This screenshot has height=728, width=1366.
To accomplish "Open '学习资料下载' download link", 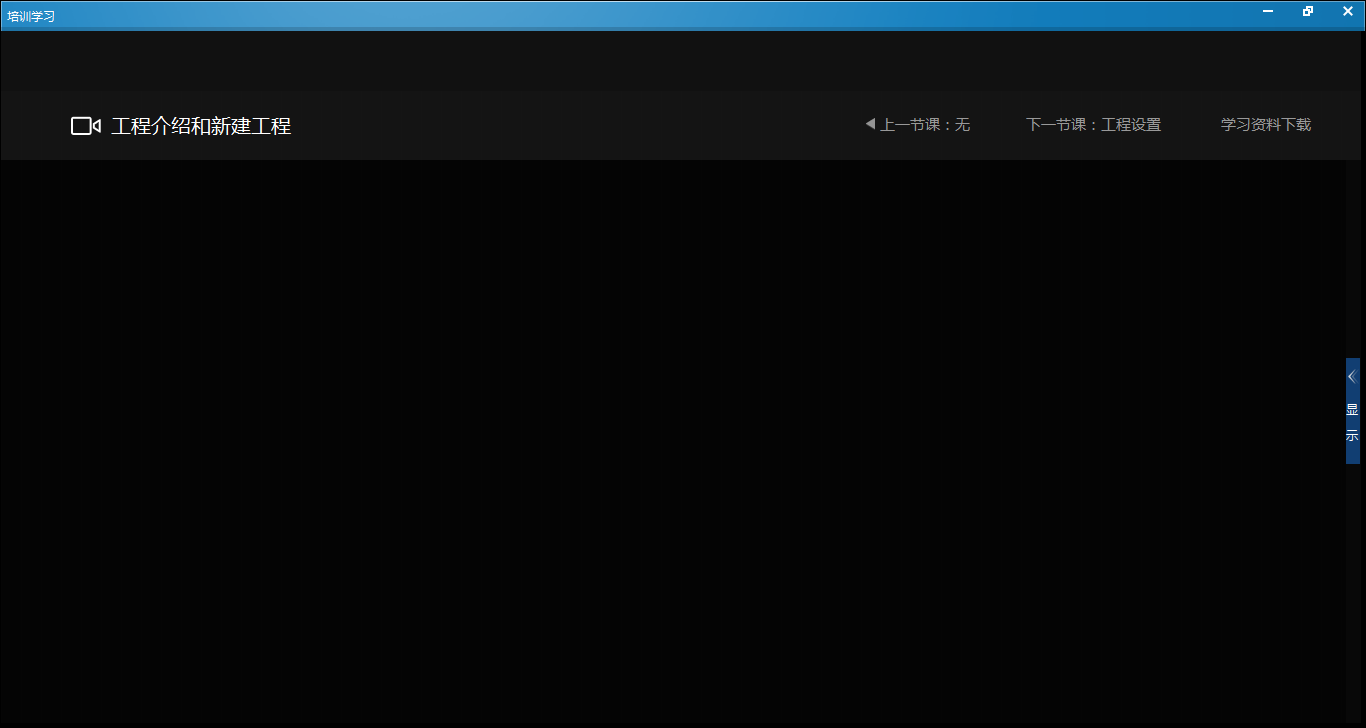I will point(1265,125).
